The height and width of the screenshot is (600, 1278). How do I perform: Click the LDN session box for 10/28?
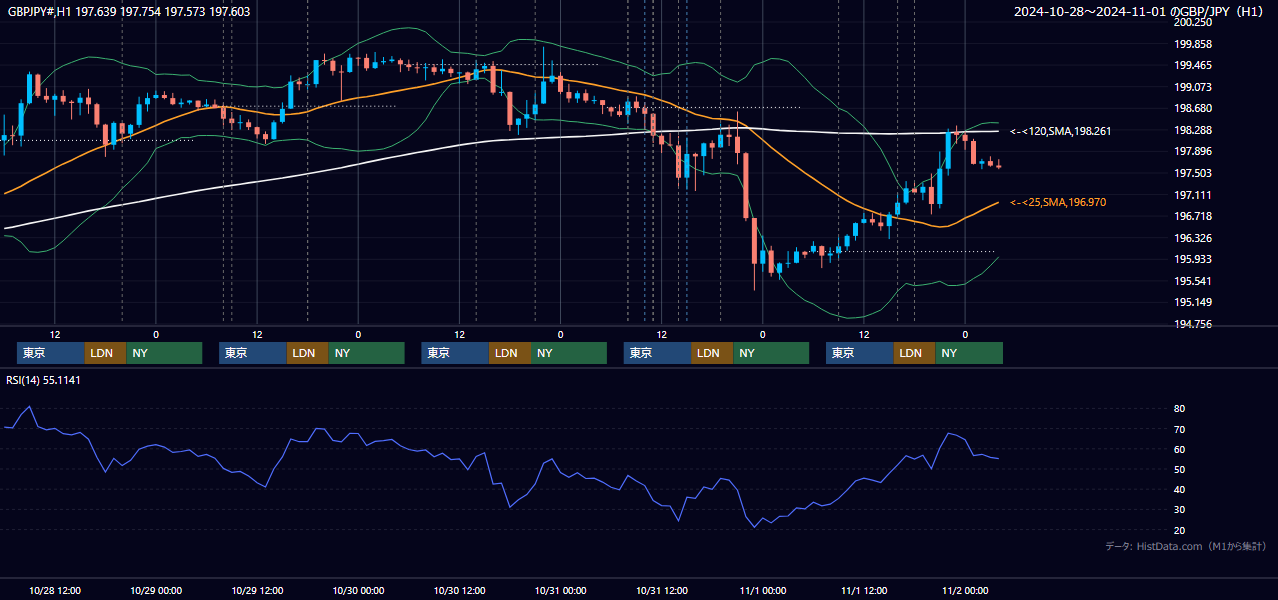[105, 353]
